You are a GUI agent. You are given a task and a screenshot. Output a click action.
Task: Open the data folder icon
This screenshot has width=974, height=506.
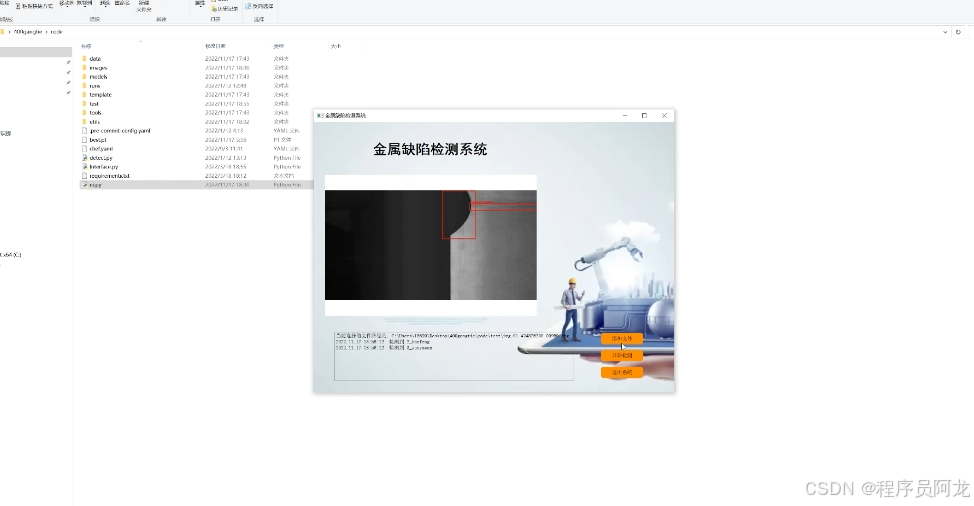[x=84, y=58]
